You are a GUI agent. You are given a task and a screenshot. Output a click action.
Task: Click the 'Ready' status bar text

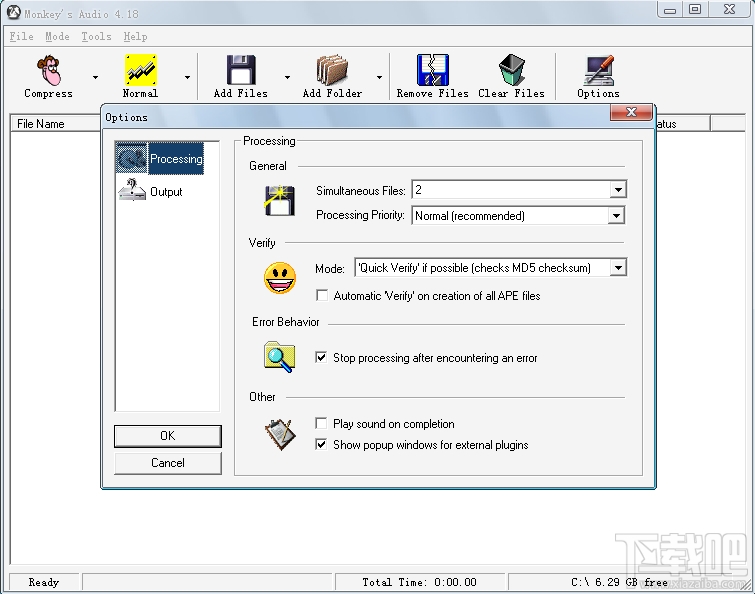click(x=43, y=582)
